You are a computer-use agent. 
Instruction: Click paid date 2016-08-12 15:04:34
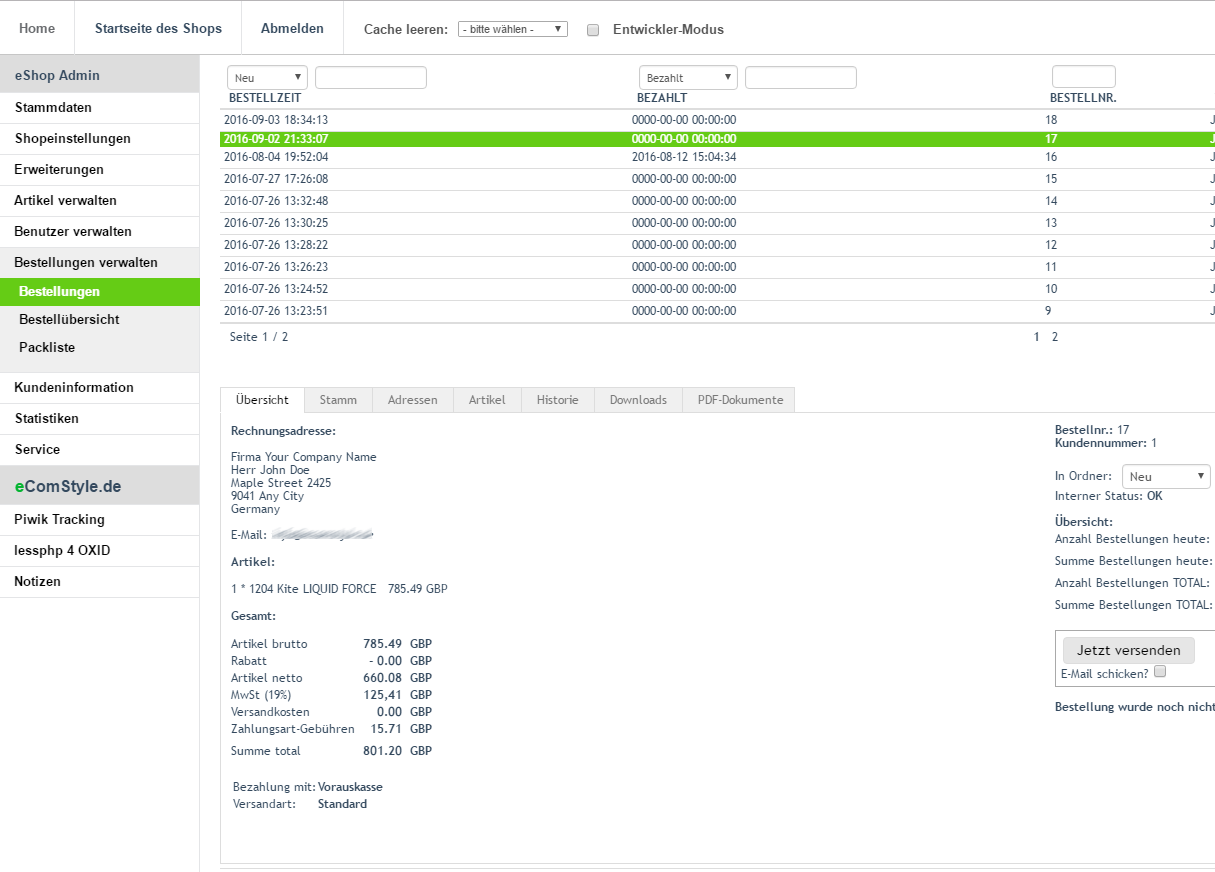point(684,157)
